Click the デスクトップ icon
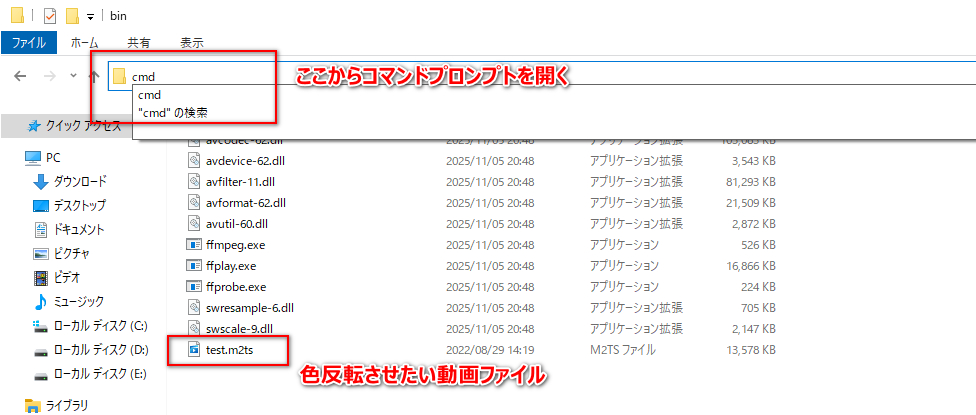The image size is (976, 415). [40, 205]
